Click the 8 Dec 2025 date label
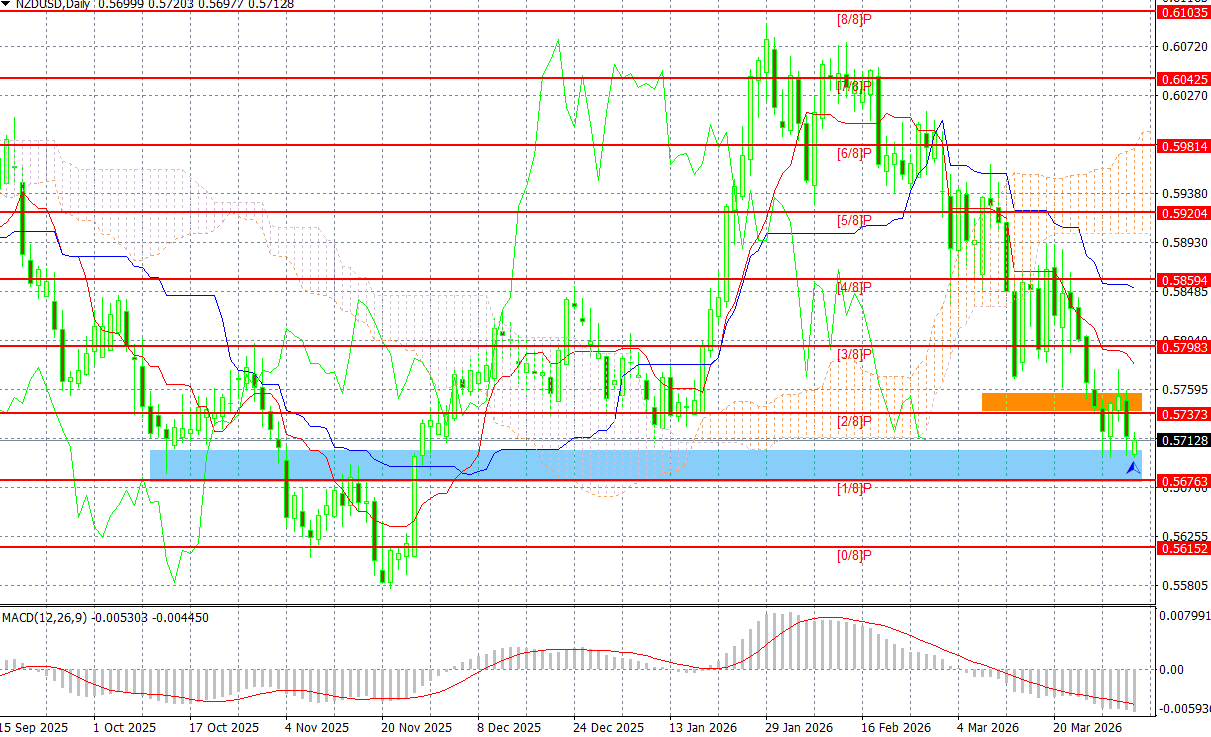Screen dimensions: 1211x737 509,727
